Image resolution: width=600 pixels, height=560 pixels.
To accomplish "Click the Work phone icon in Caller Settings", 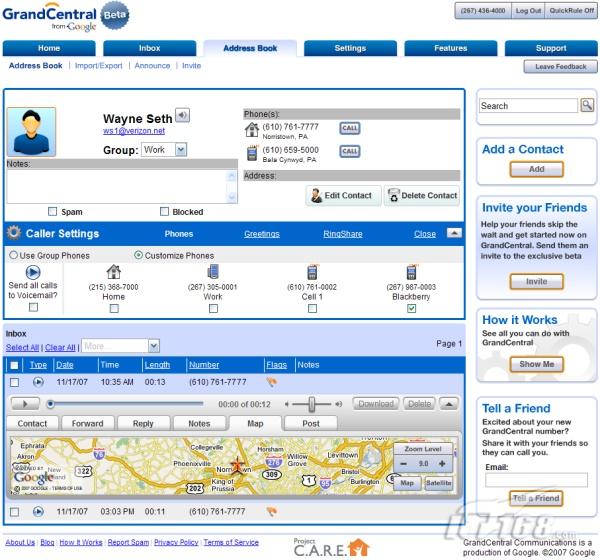I will pyautogui.click(x=213, y=271).
